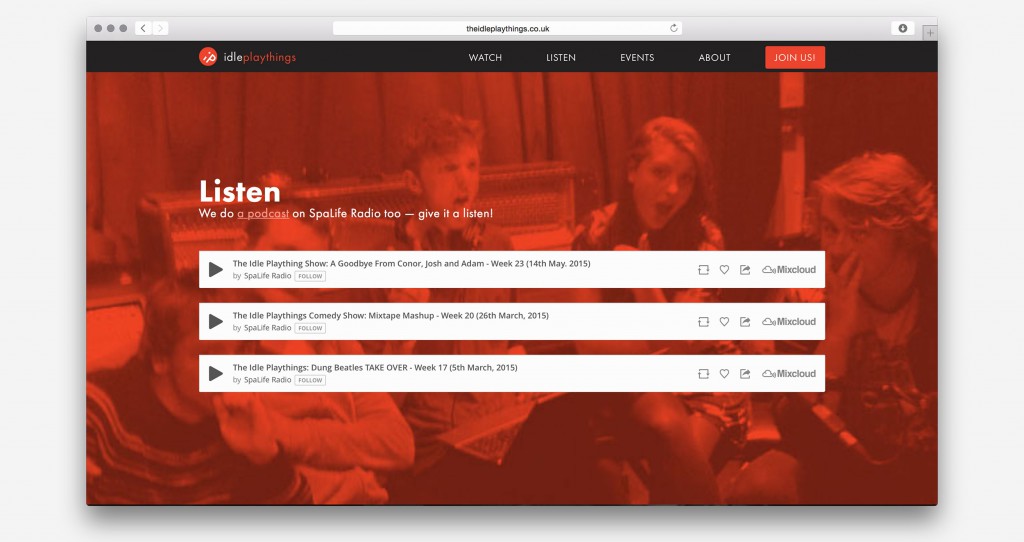Follow SpaLife Radio on Week 20 player
The image size is (1024, 542).
pyautogui.click(x=310, y=328)
